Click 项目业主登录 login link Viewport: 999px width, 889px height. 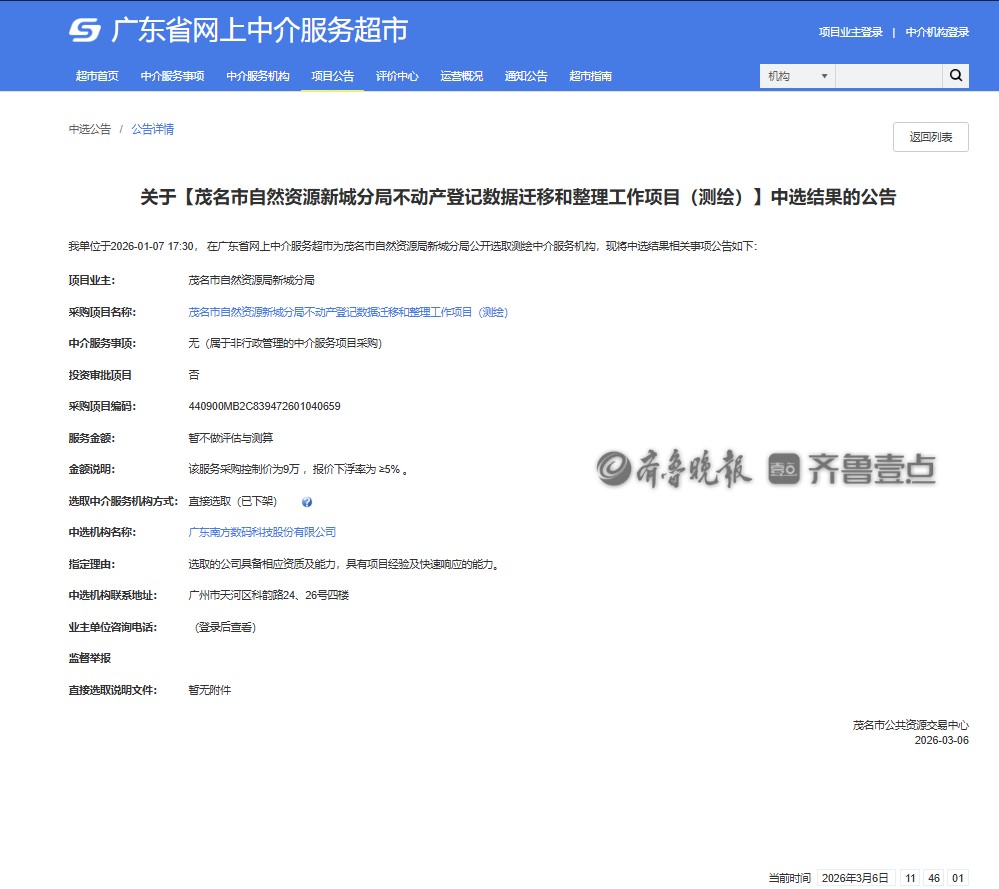pos(850,32)
